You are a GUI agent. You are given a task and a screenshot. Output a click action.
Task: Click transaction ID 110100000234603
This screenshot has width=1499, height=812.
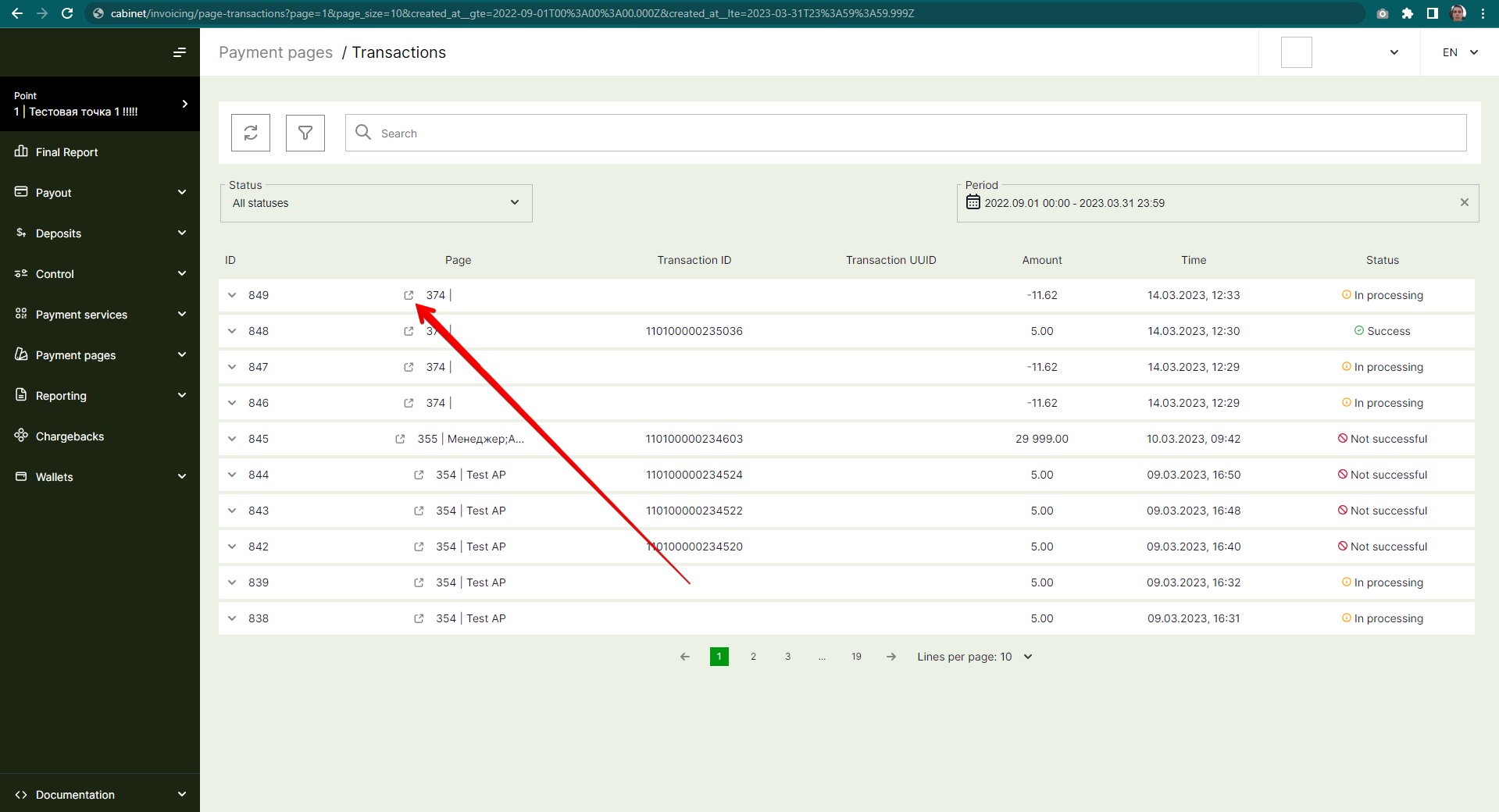[694, 439]
